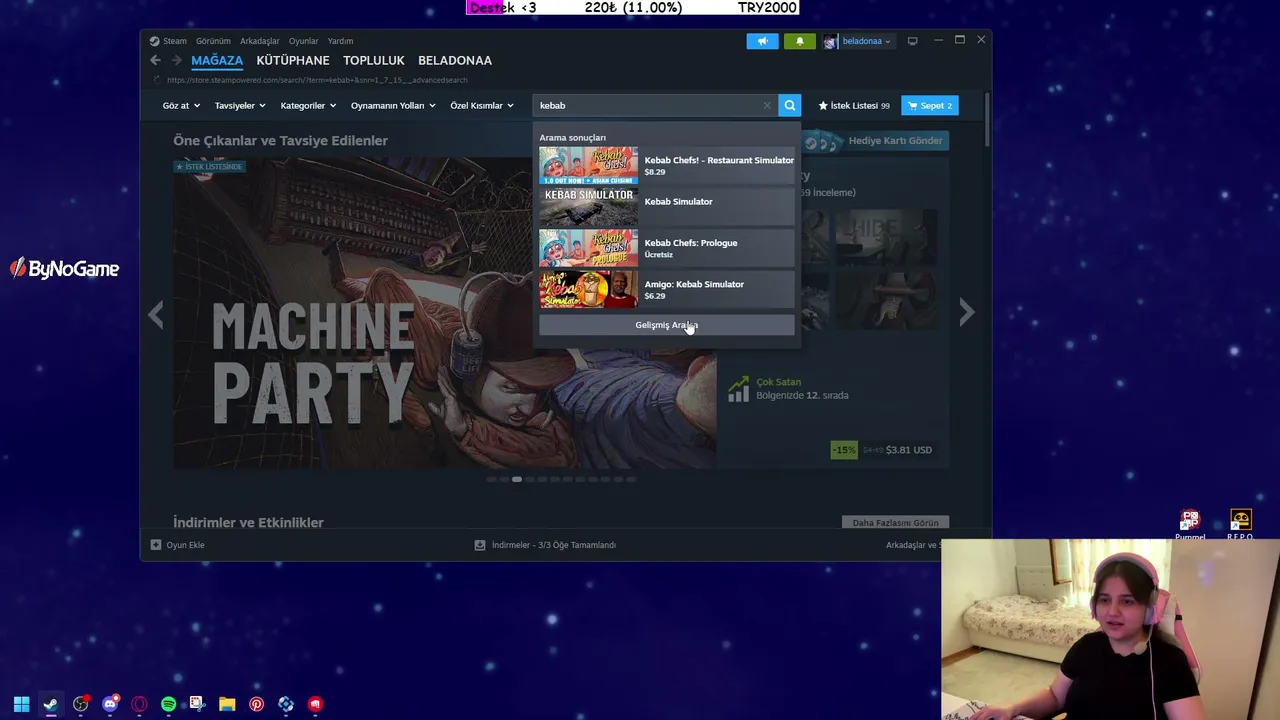Click the blue magnifier search button
Viewport: 1280px width, 720px height.
789,105
